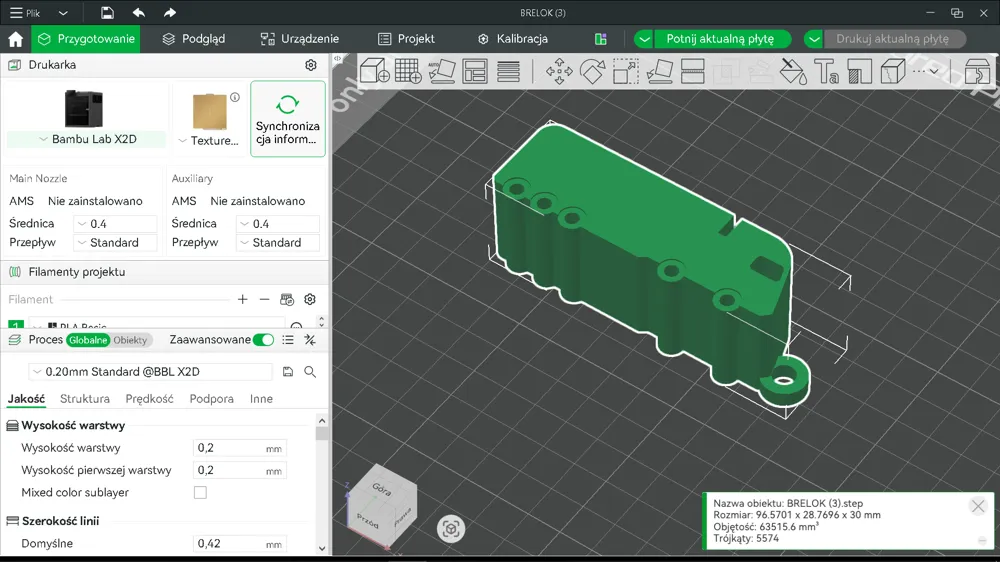Screen dimensions: 1000x562
Task: Click the Home icon
Action: [15, 39]
